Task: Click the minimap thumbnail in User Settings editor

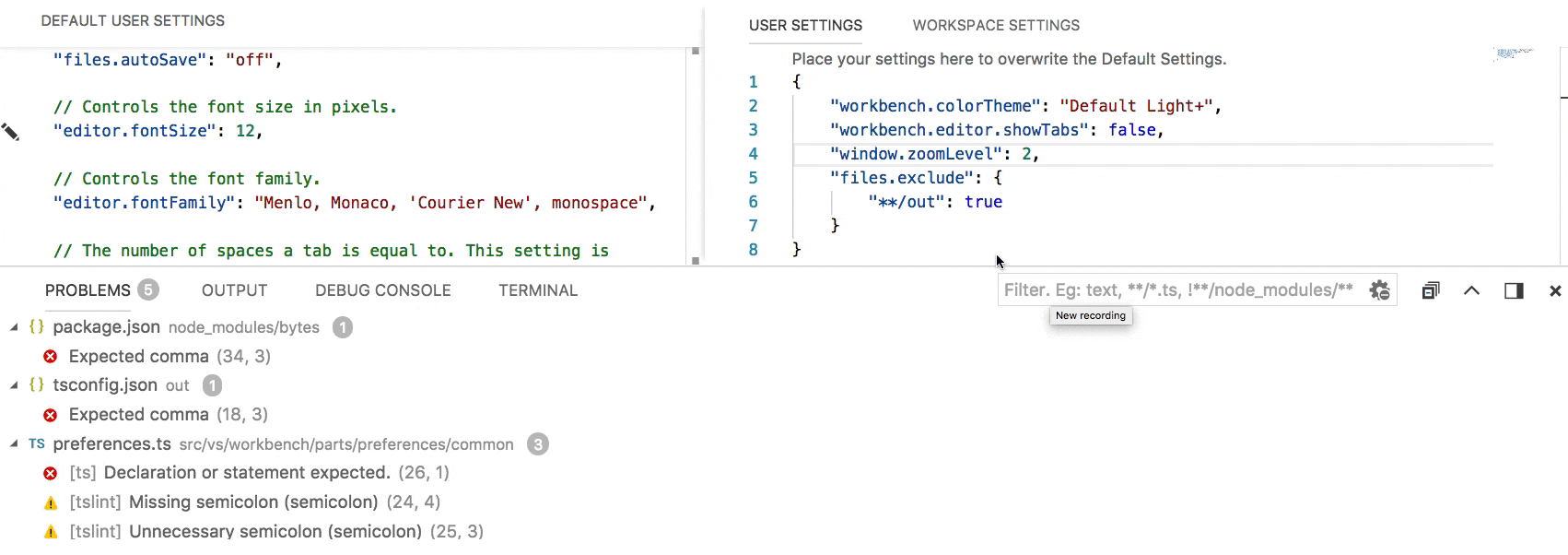Action: [x=1514, y=53]
